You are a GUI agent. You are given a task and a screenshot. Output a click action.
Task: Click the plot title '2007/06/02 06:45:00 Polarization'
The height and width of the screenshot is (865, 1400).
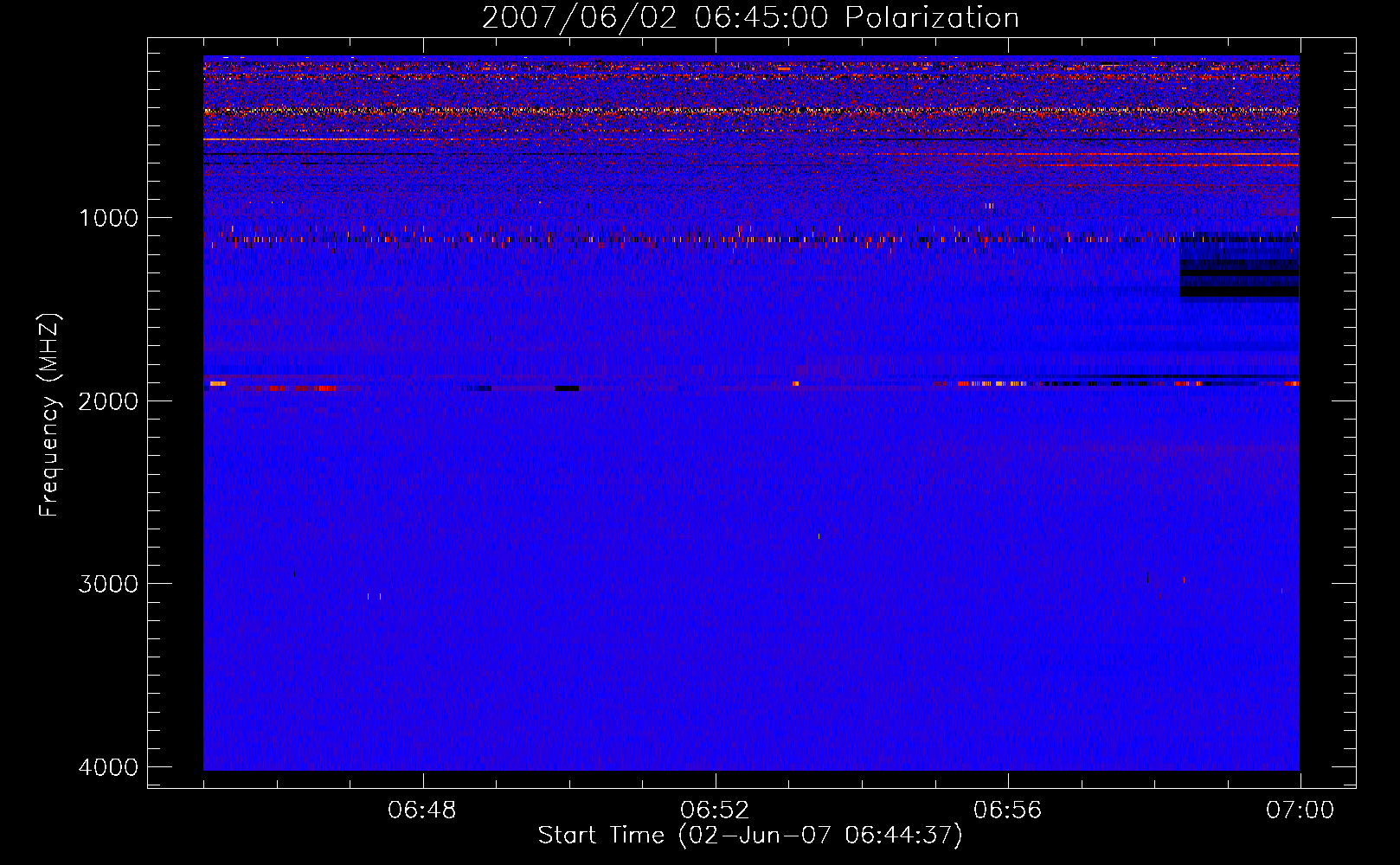coord(750,18)
